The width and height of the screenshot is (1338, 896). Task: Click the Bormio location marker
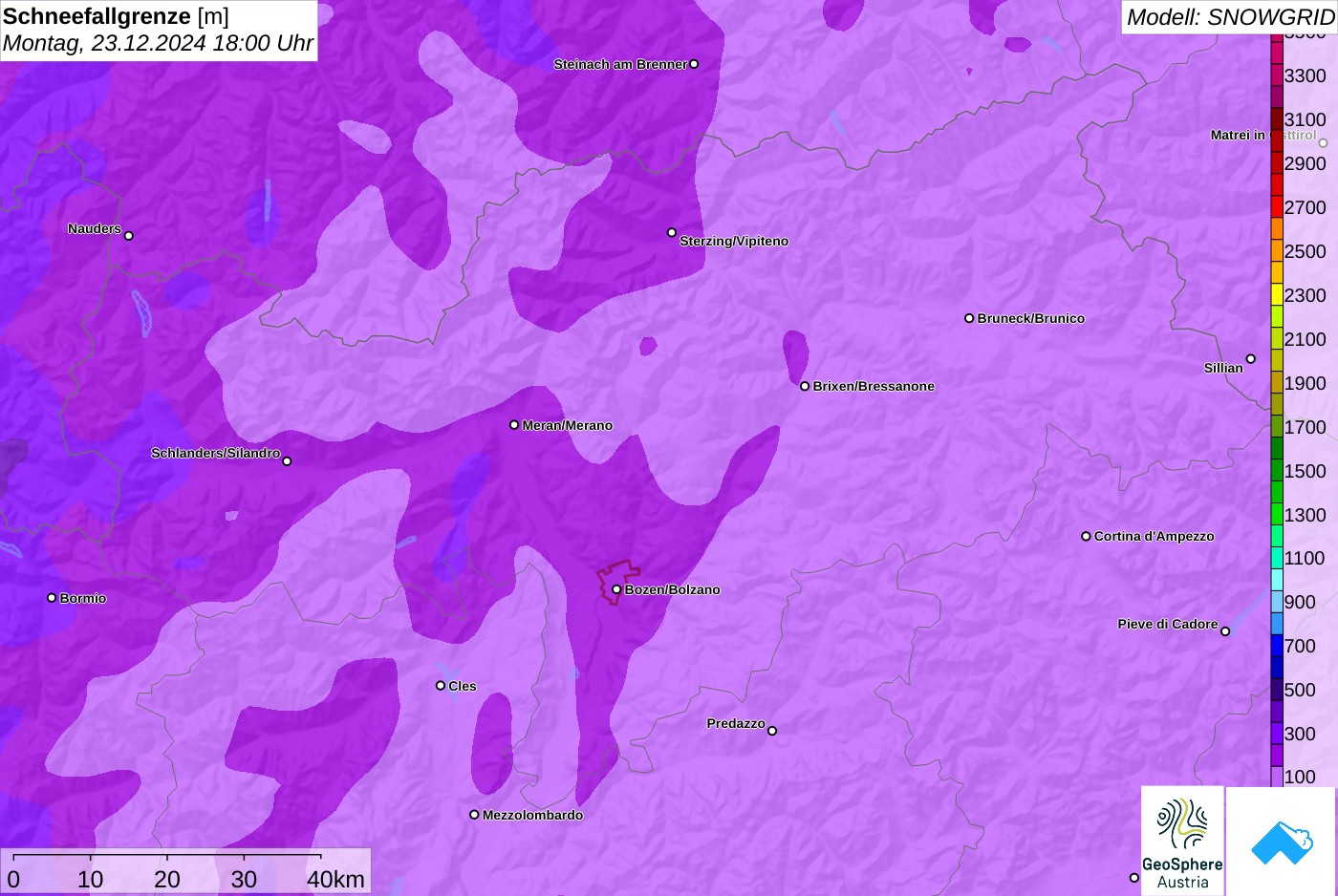pos(52,598)
